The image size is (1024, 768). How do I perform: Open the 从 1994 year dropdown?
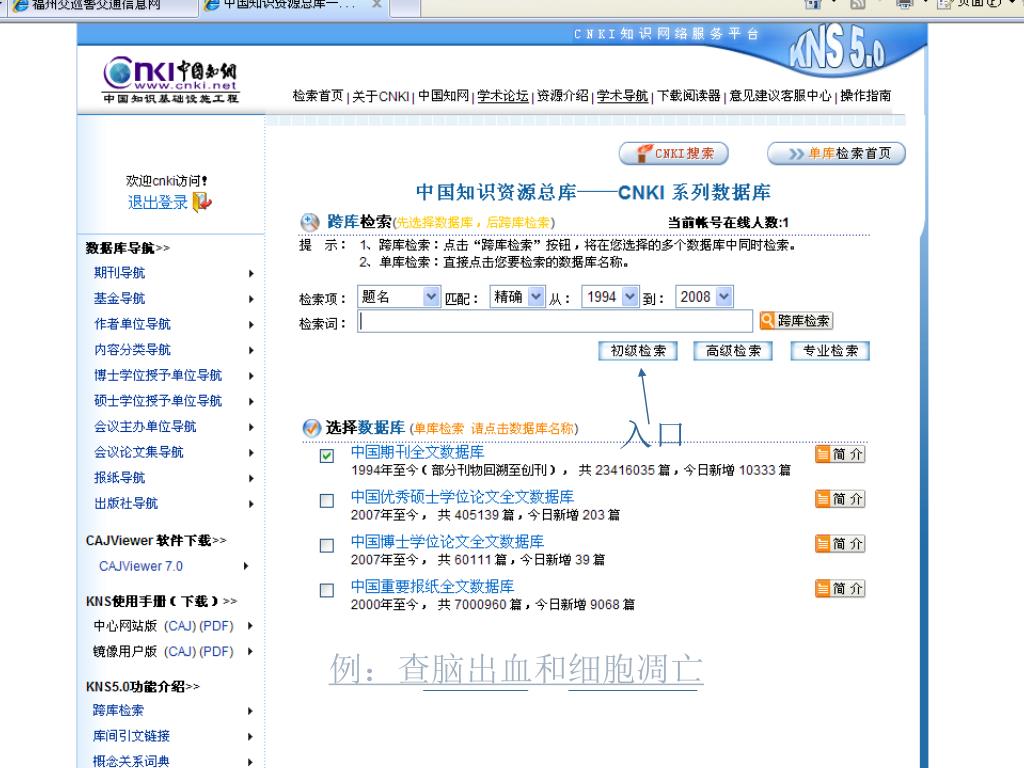click(610, 297)
